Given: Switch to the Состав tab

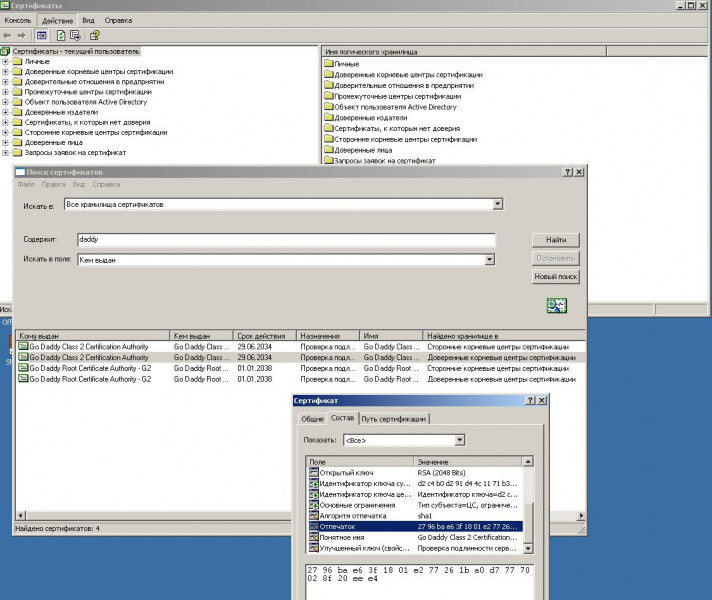Looking at the screenshot, I should click(342, 418).
